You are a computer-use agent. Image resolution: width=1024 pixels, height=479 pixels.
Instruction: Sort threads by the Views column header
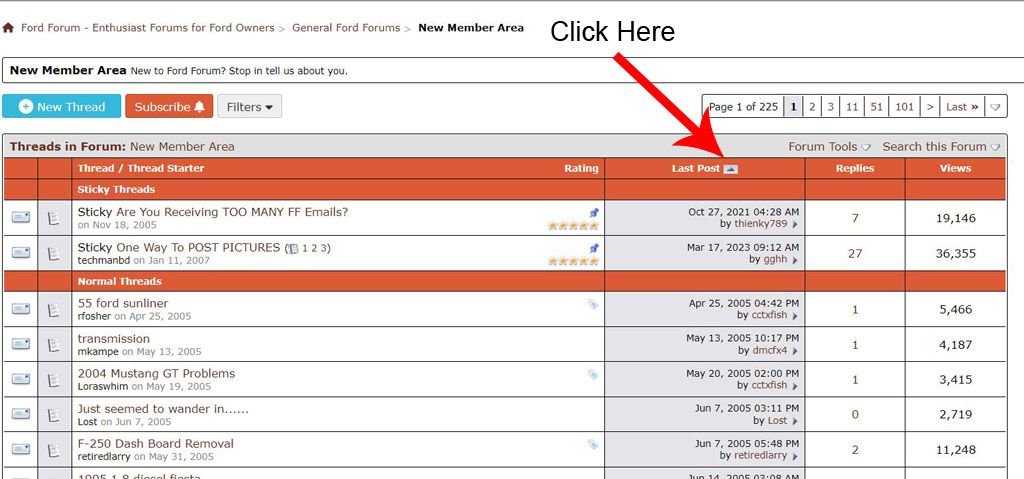click(x=955, y=169)
